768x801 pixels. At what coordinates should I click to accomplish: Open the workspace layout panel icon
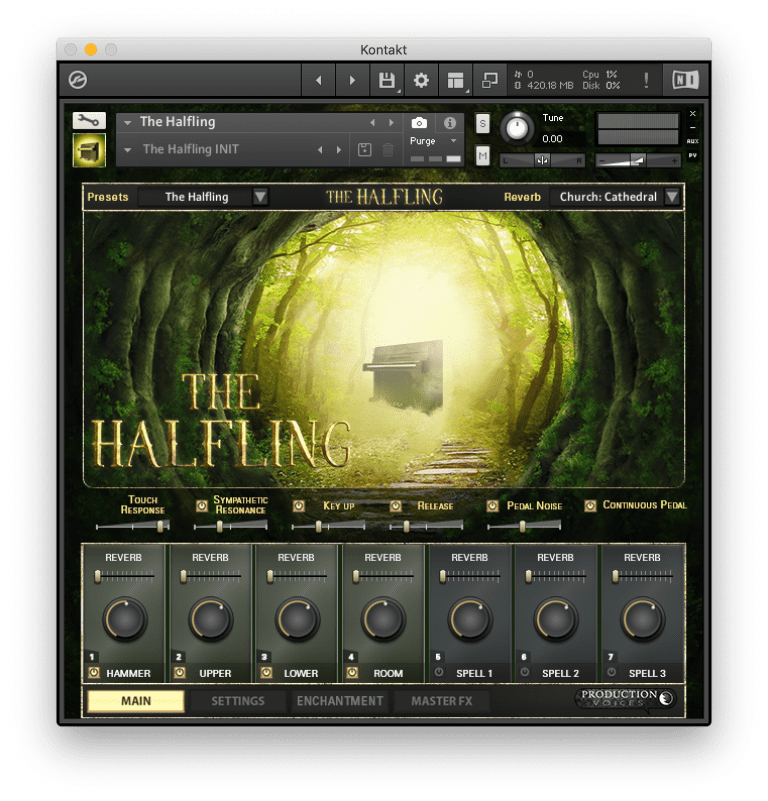pyautogui.click(x=455, y=80)
